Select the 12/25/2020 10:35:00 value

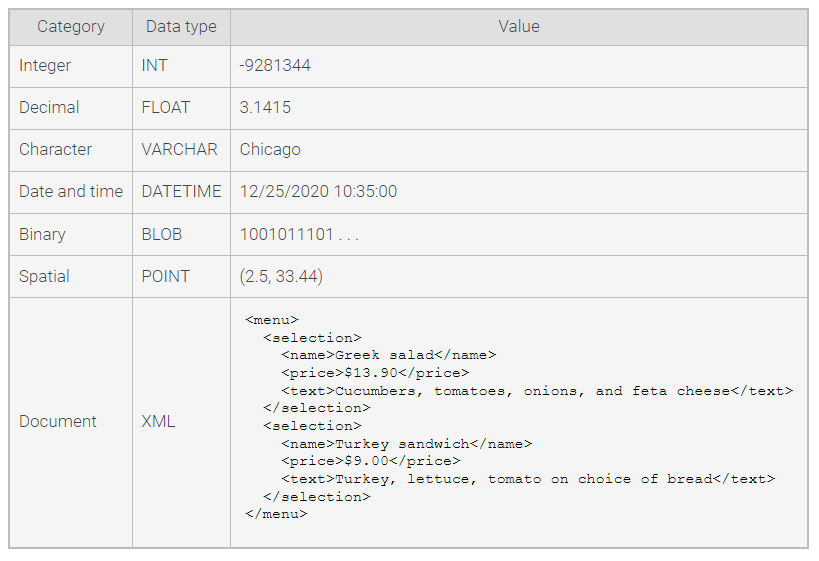(x=318, y=192)
